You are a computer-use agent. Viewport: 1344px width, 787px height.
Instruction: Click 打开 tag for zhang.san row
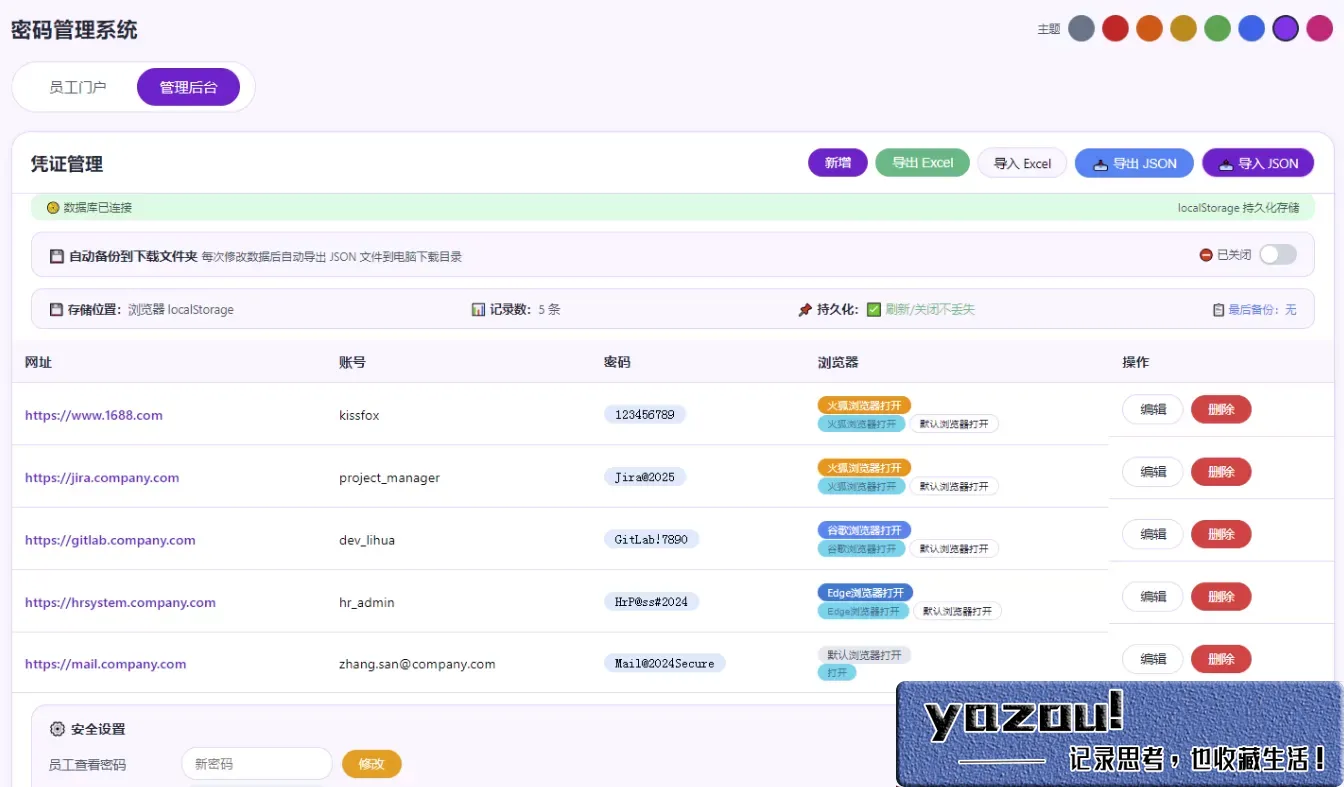(x=837, y=673)
